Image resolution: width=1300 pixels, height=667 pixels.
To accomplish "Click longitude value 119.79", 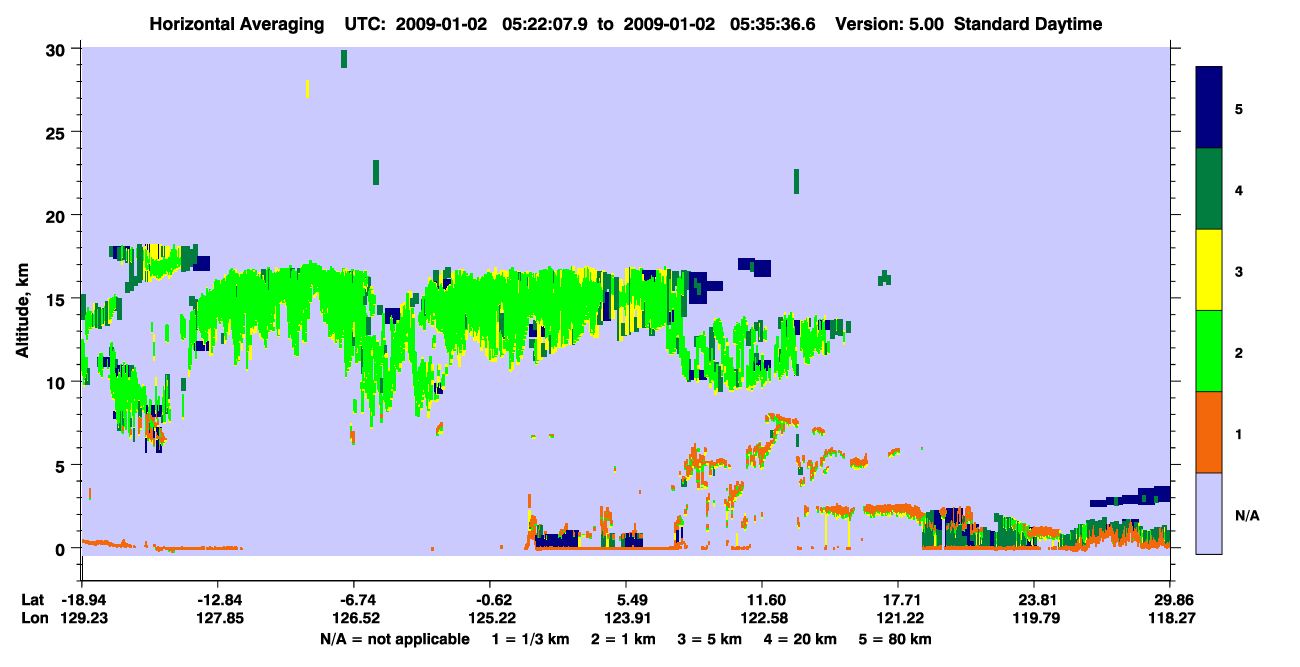I will [x=1034, y=618].
